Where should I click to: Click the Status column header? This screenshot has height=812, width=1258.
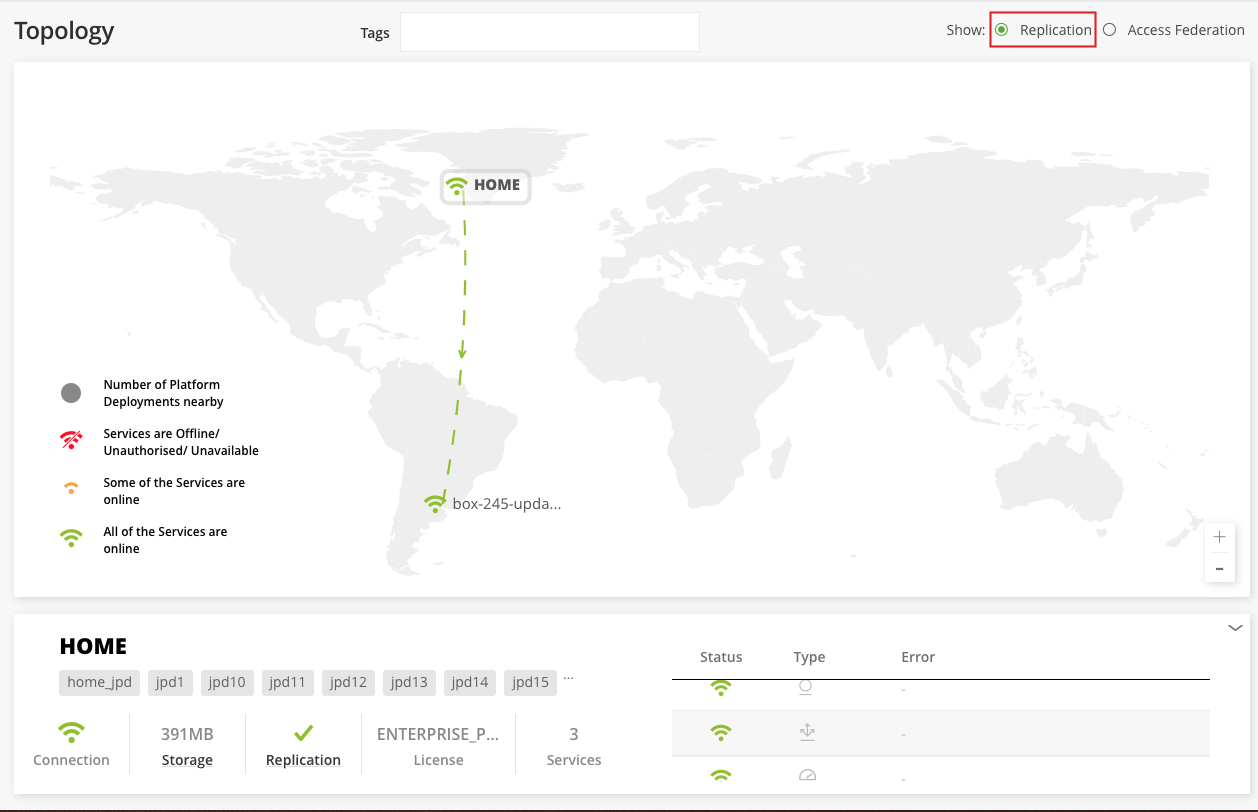(721, 657)
